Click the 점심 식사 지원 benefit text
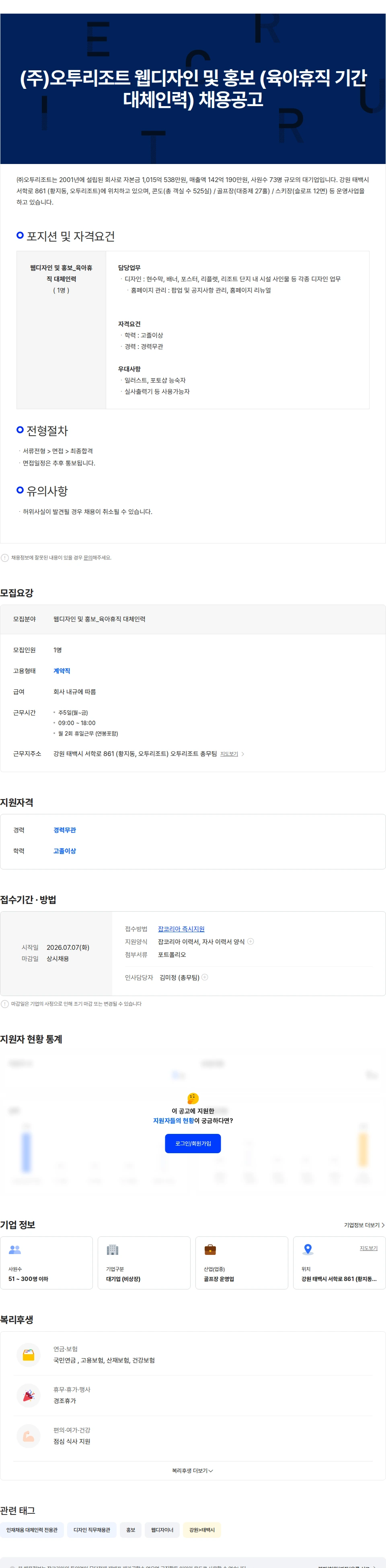The image size is (386, 1568). coord(71,1441)
